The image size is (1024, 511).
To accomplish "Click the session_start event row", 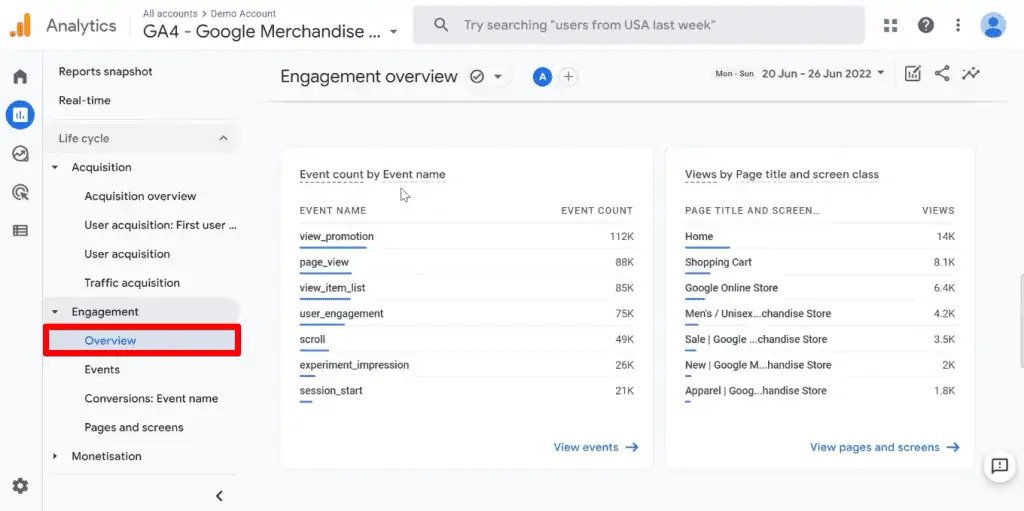I will [466, 391].
